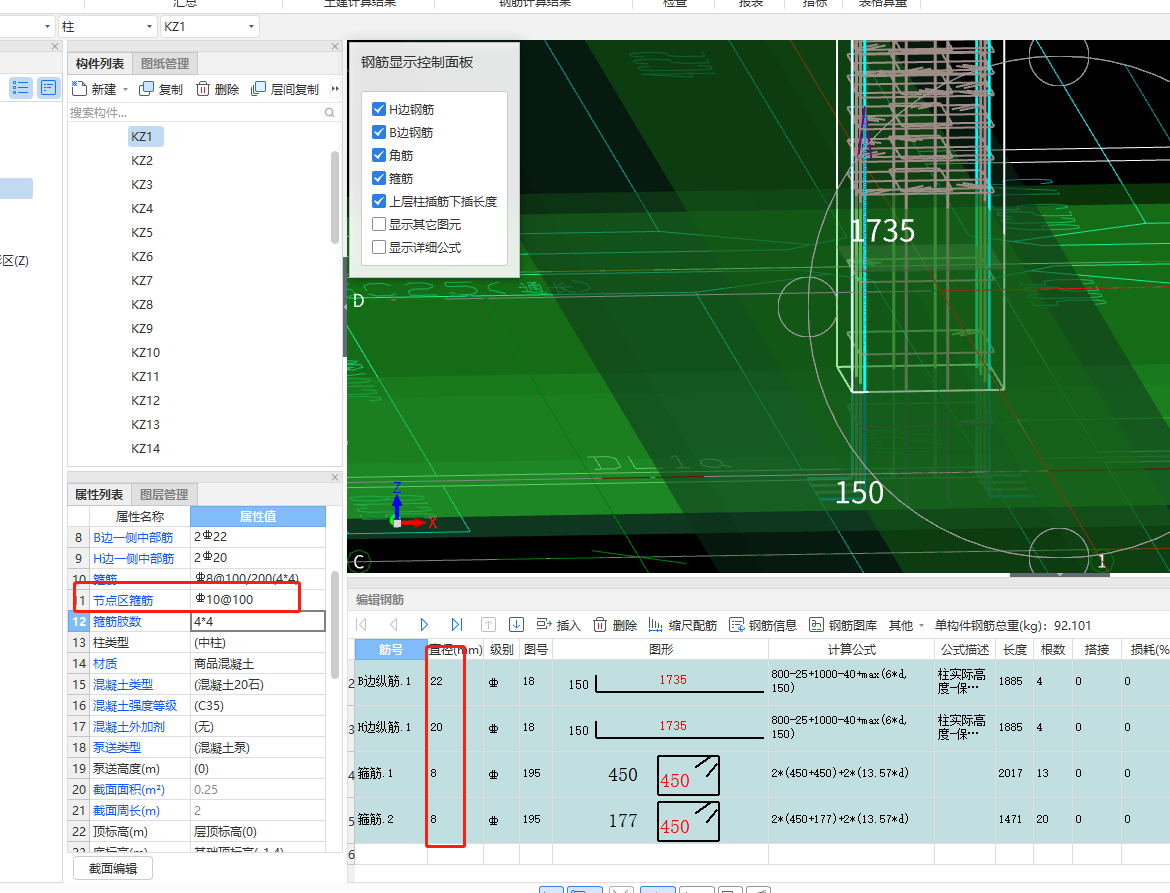1170x893 pixels.
Task: Click the search magnifier in component search box
Action: click(x=329, y=113)
